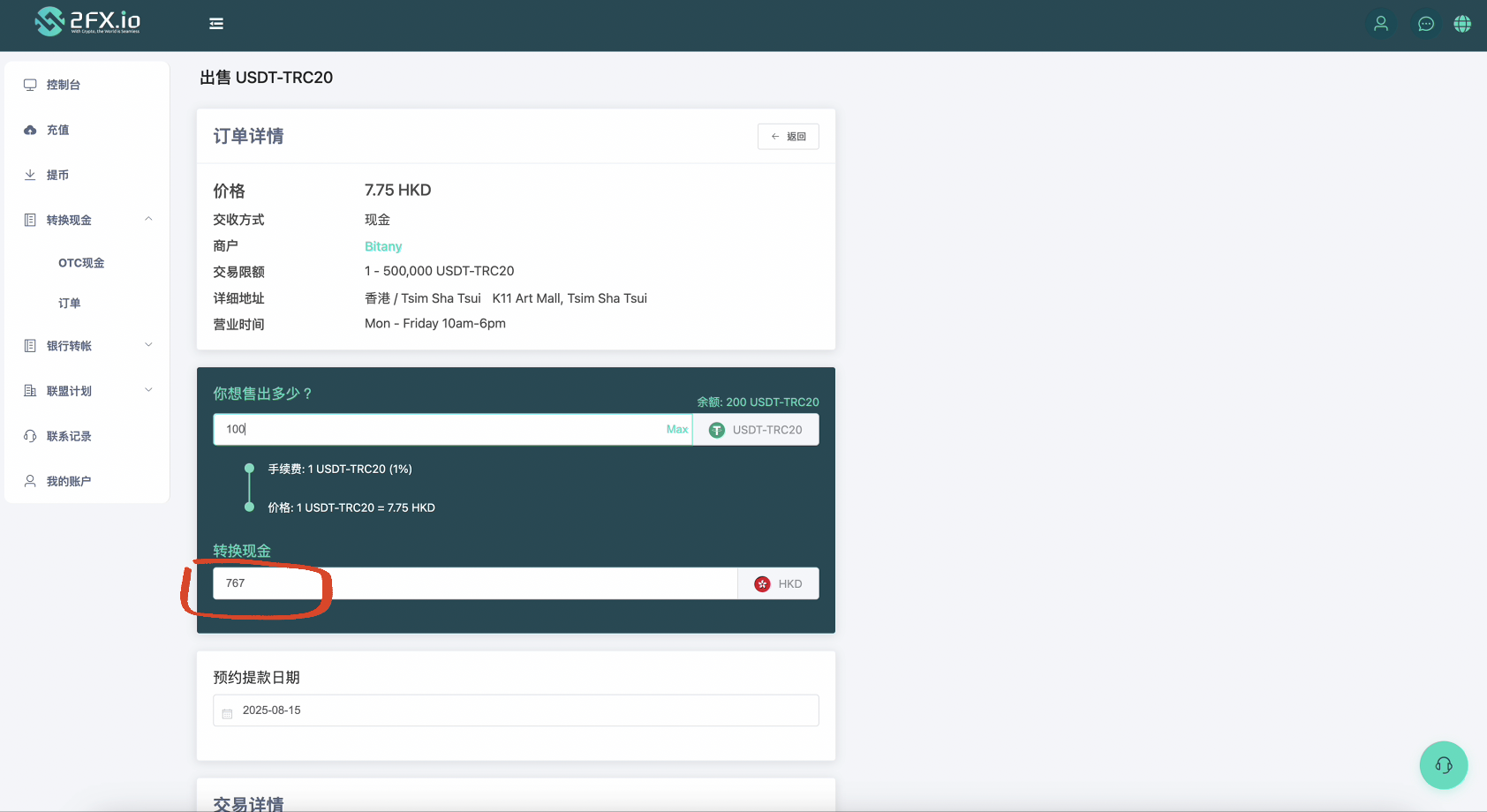Expand the 银行转帐 sidebar section
The width and height of the screenshot is (1487, 812).
pos(148,345)
